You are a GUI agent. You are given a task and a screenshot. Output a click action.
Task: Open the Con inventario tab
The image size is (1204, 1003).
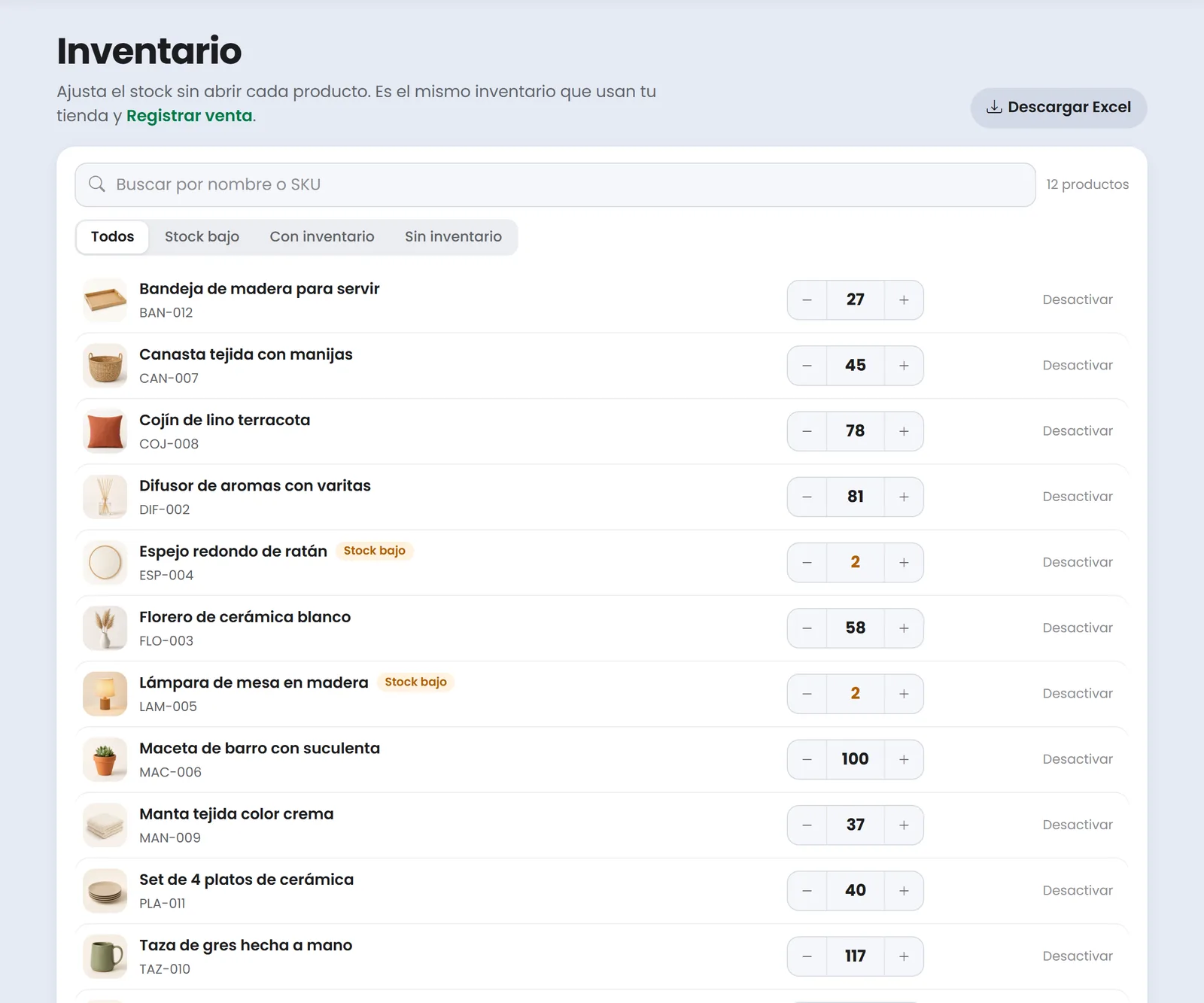point(322,237)
